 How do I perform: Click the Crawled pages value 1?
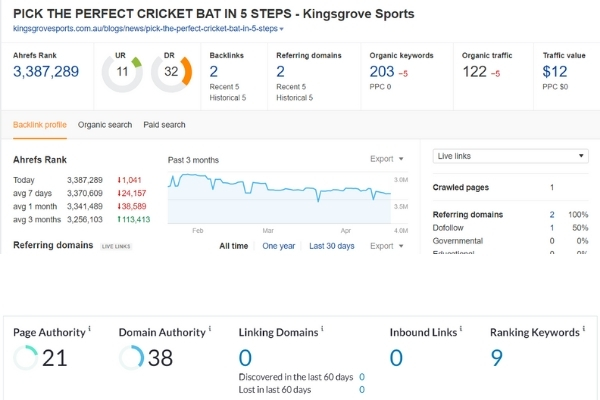pos(552,188)
